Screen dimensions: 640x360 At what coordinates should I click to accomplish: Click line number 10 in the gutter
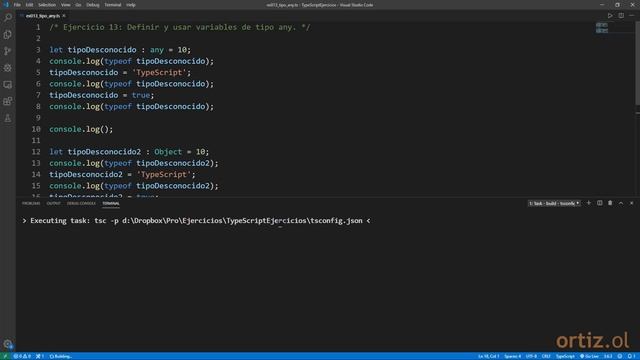coord(36,129)
